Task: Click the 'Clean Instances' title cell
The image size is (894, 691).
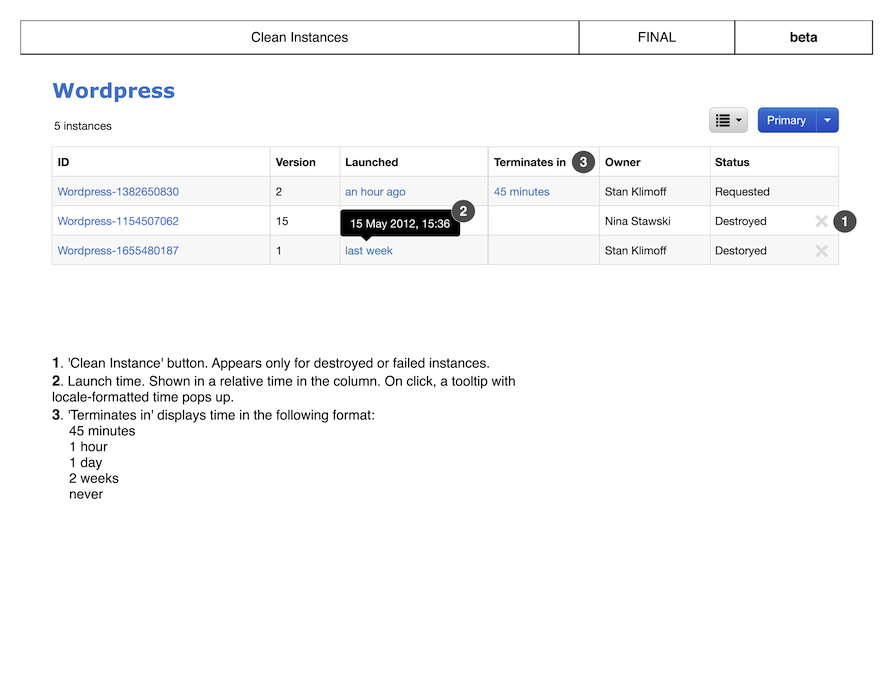Action: tap(299, 38)
